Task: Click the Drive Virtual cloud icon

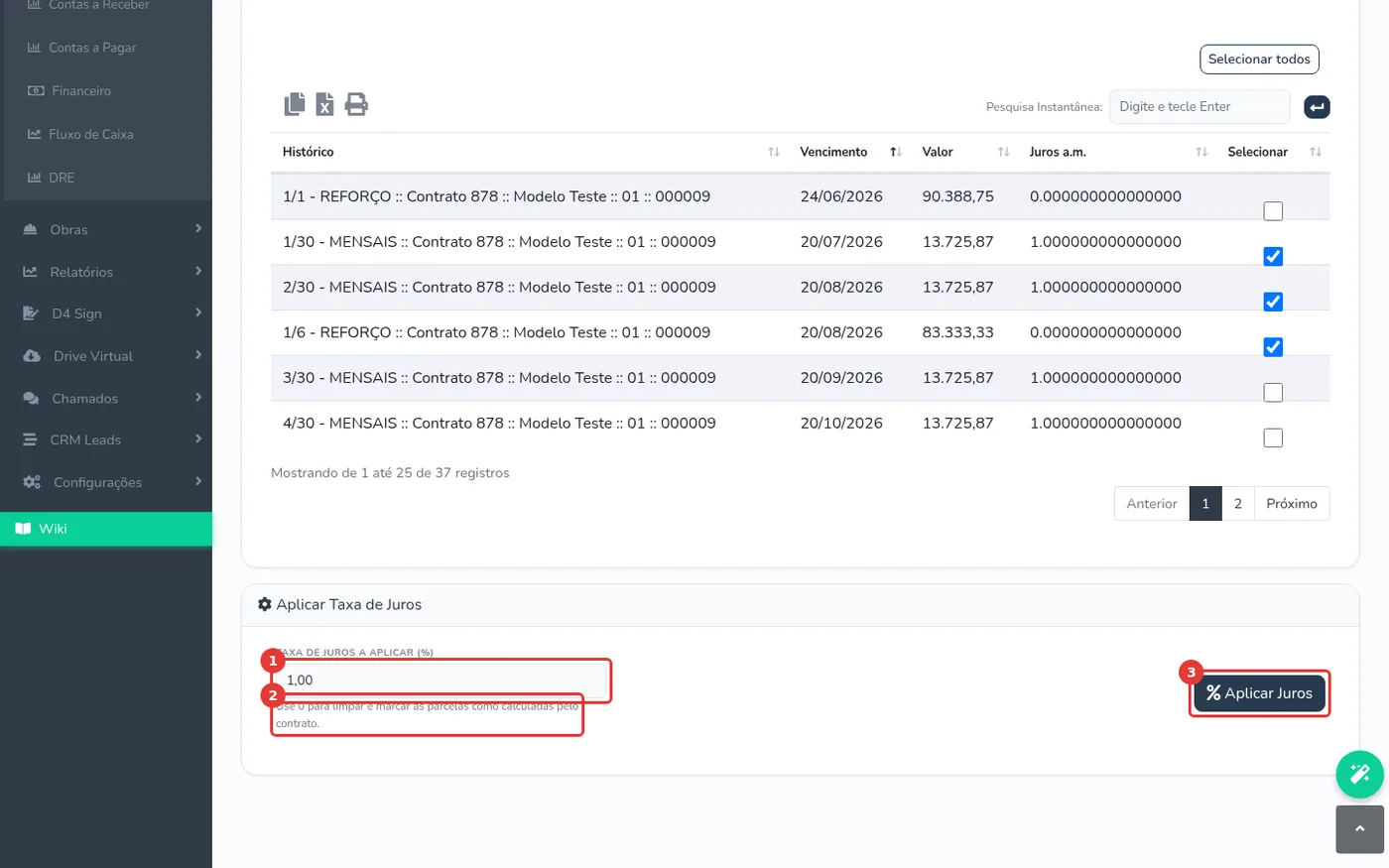Action: (32, 356)
